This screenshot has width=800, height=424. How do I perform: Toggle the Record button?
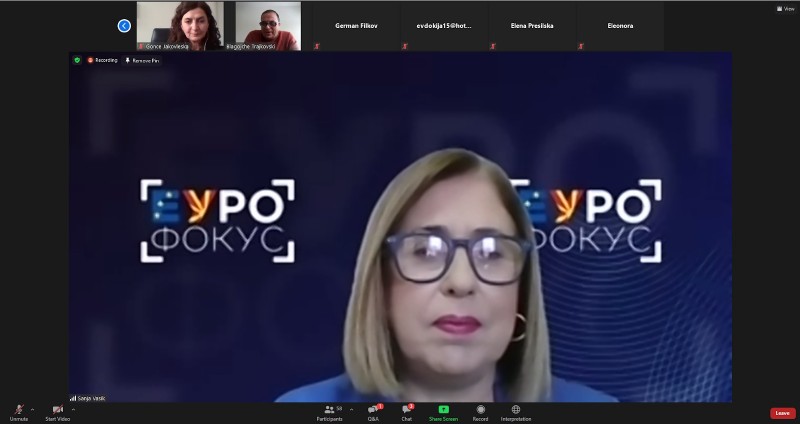(480, 411)
